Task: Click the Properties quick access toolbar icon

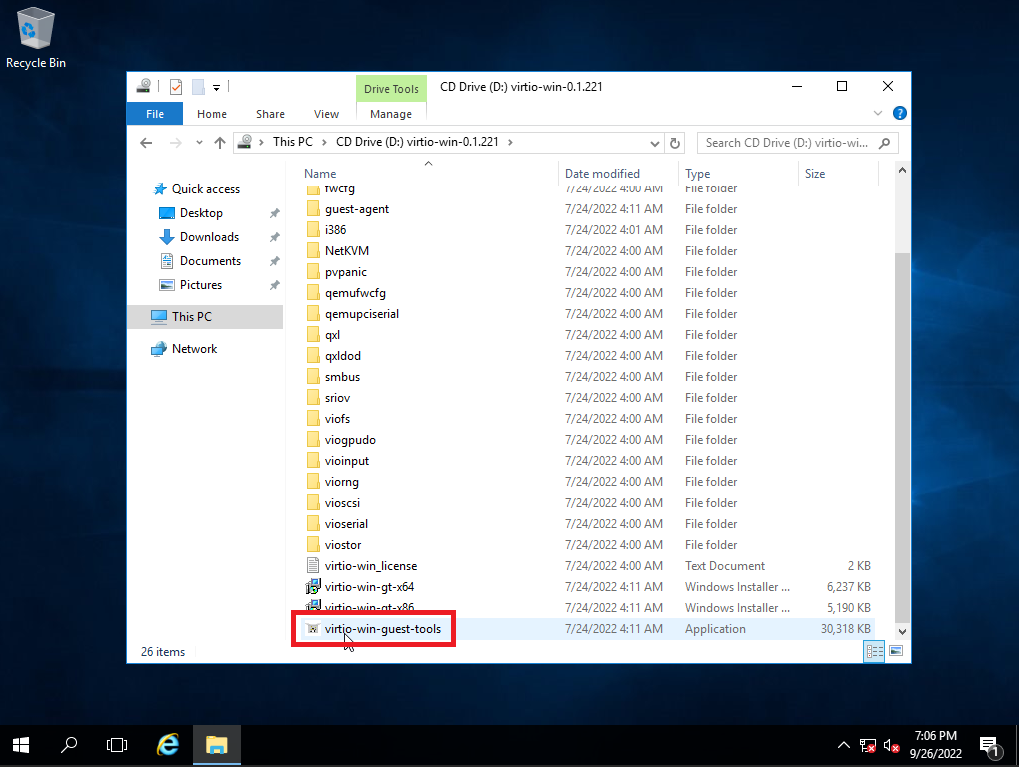Action: 175,86
